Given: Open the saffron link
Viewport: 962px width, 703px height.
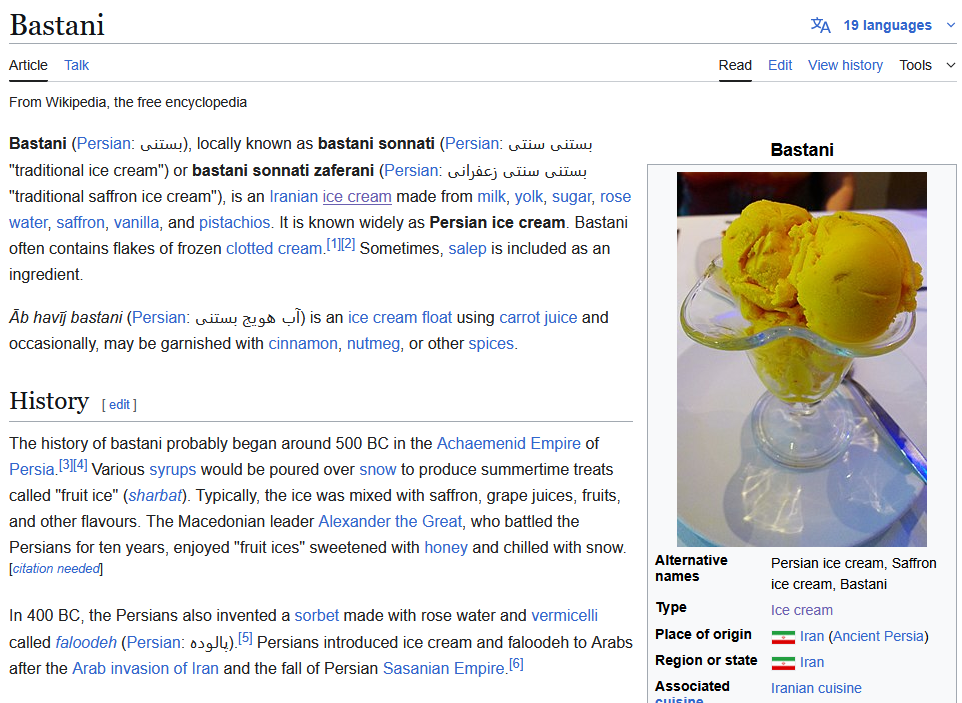Looking at the screenshot, I should tap(80, 222).
